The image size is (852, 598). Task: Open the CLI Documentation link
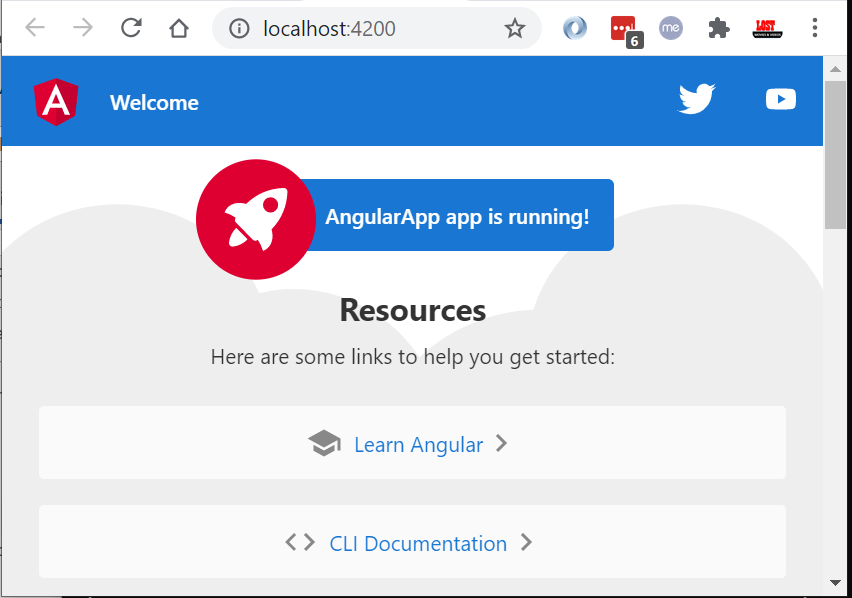coord(418,543)
